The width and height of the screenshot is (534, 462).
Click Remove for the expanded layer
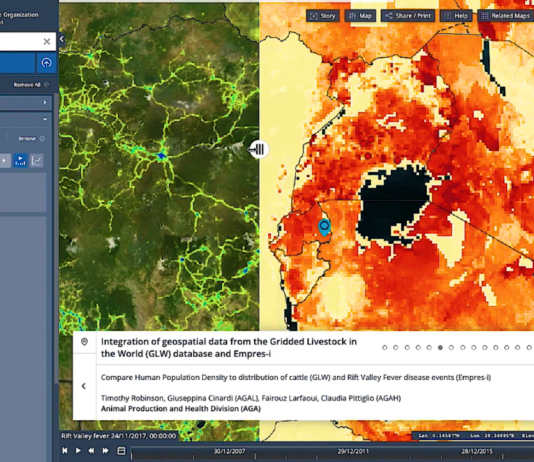point(31,139)
